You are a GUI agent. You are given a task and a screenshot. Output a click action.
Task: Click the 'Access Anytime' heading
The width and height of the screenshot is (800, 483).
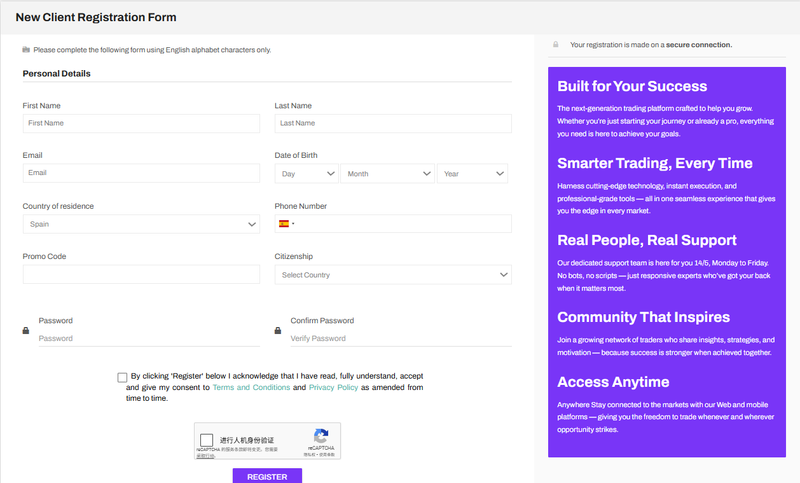click(x=613, y=382)
